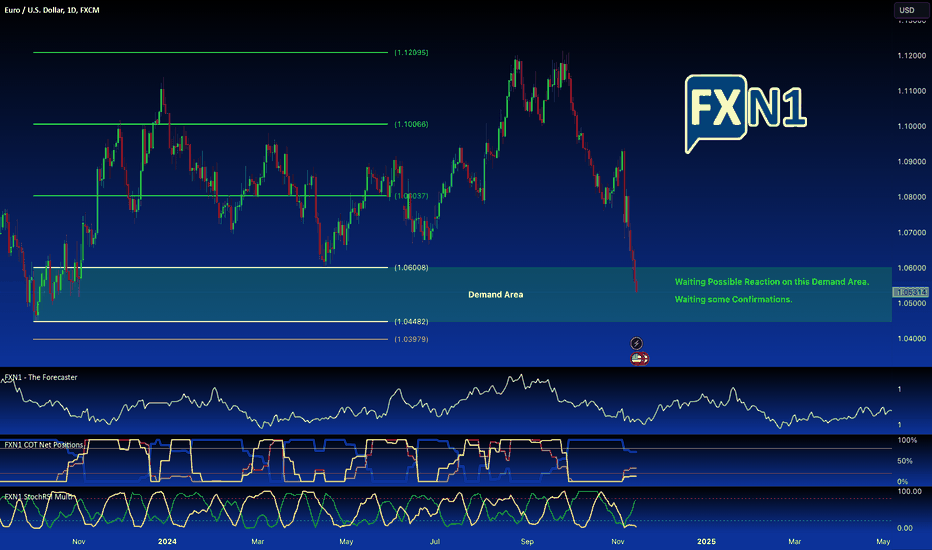This screenshot has height=550, width=932.
Task: Open the USD currency selector
Action: pyautogui.click(x=910, y=10)
